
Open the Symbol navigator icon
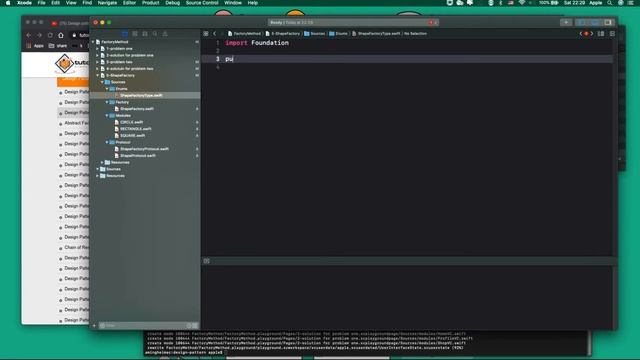[x=145, y=34]
